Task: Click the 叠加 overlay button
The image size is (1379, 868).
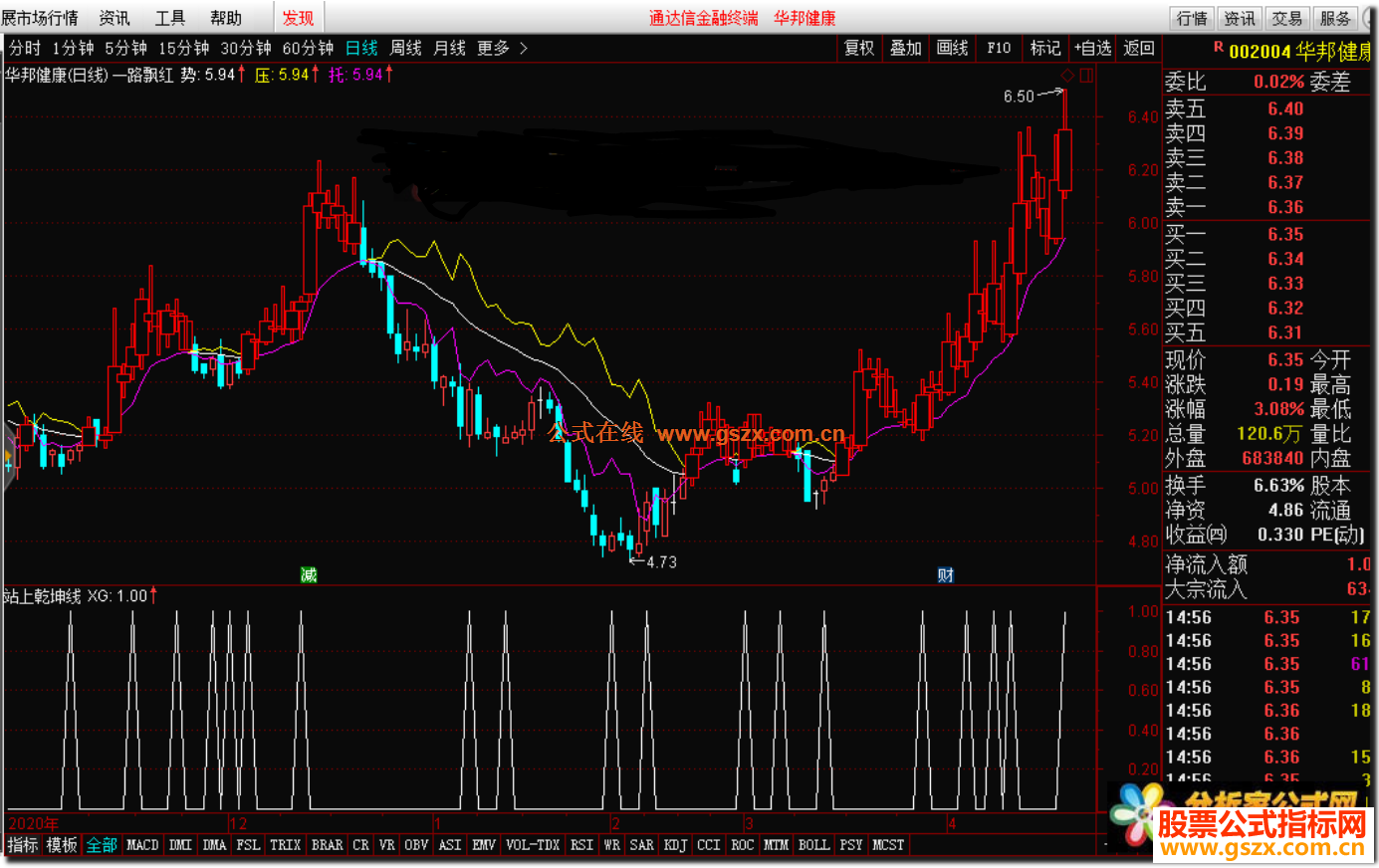Action: [905, 48]
